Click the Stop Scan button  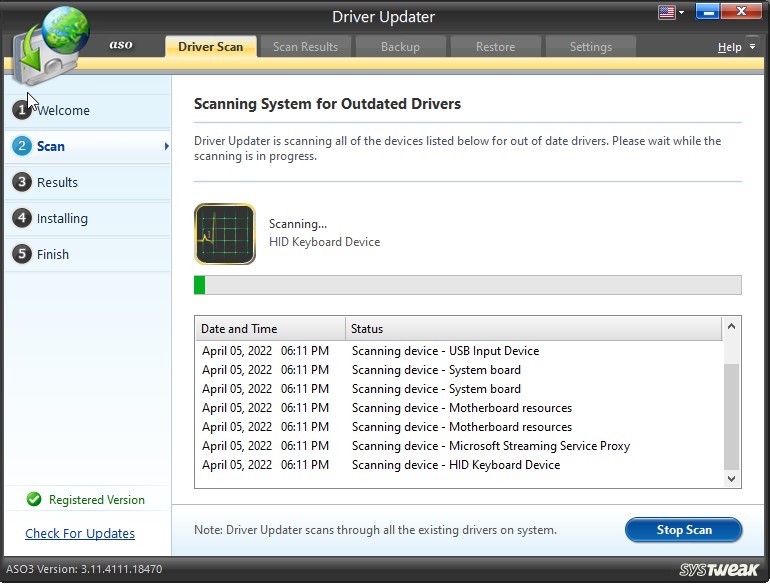coord(684,529)
